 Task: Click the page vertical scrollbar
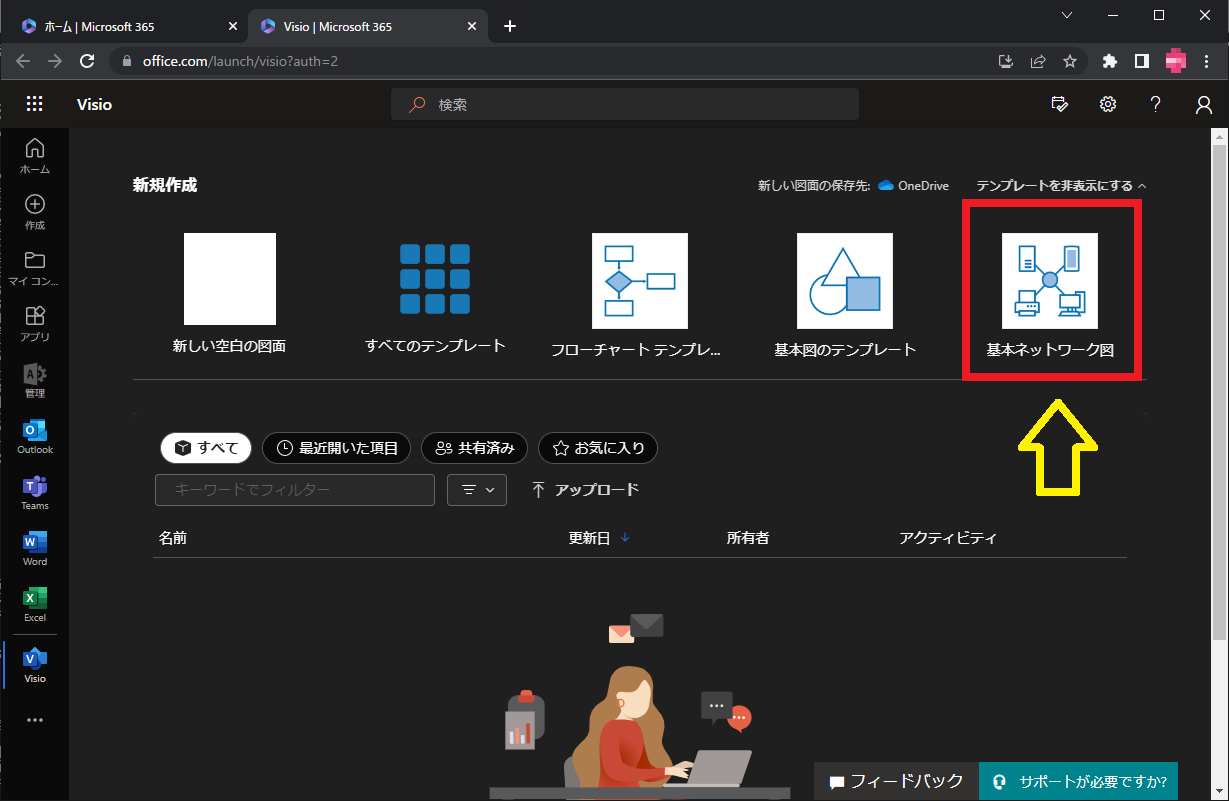(x=1220, y=390)
